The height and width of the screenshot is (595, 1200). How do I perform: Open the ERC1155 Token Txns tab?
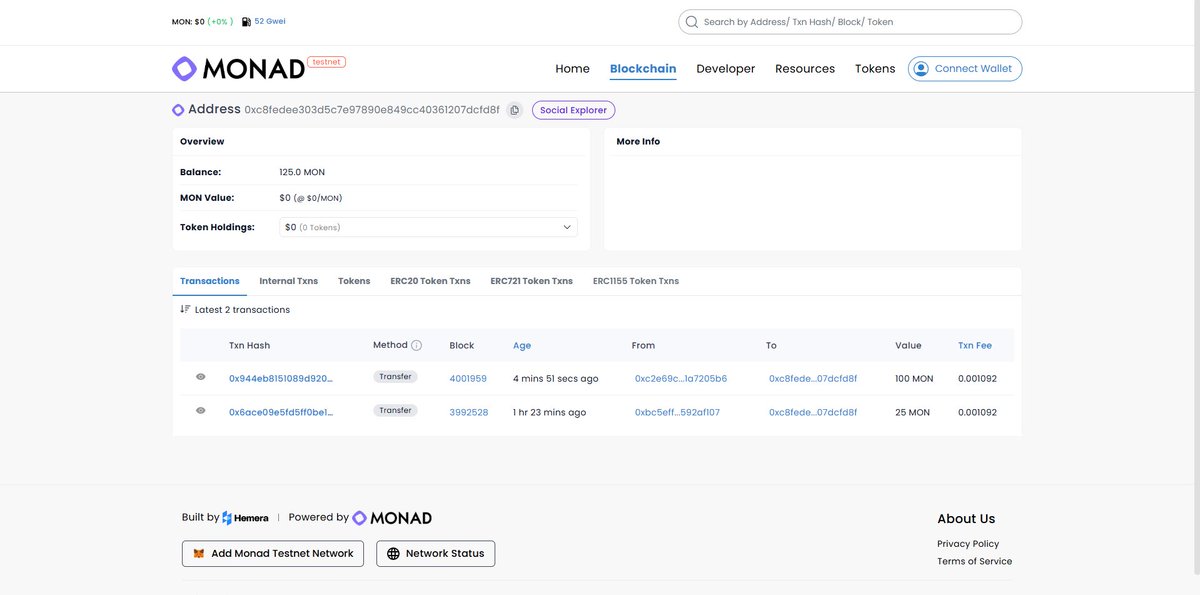636,281
